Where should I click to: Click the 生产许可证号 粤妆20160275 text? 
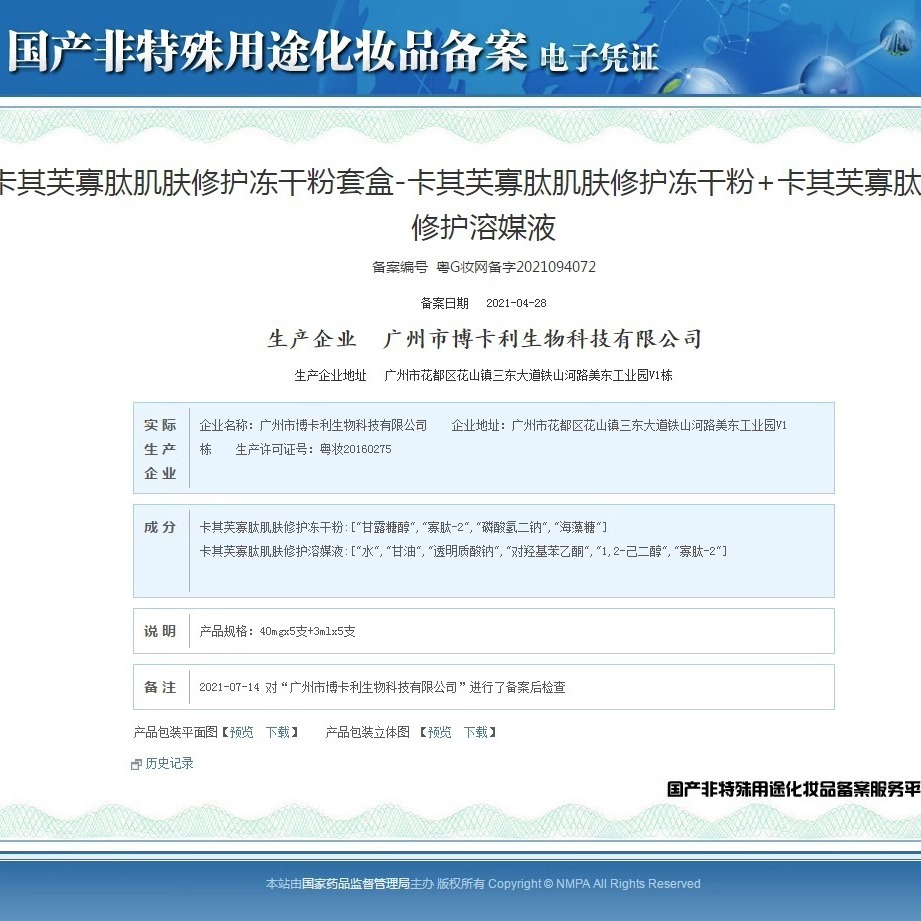313,450
